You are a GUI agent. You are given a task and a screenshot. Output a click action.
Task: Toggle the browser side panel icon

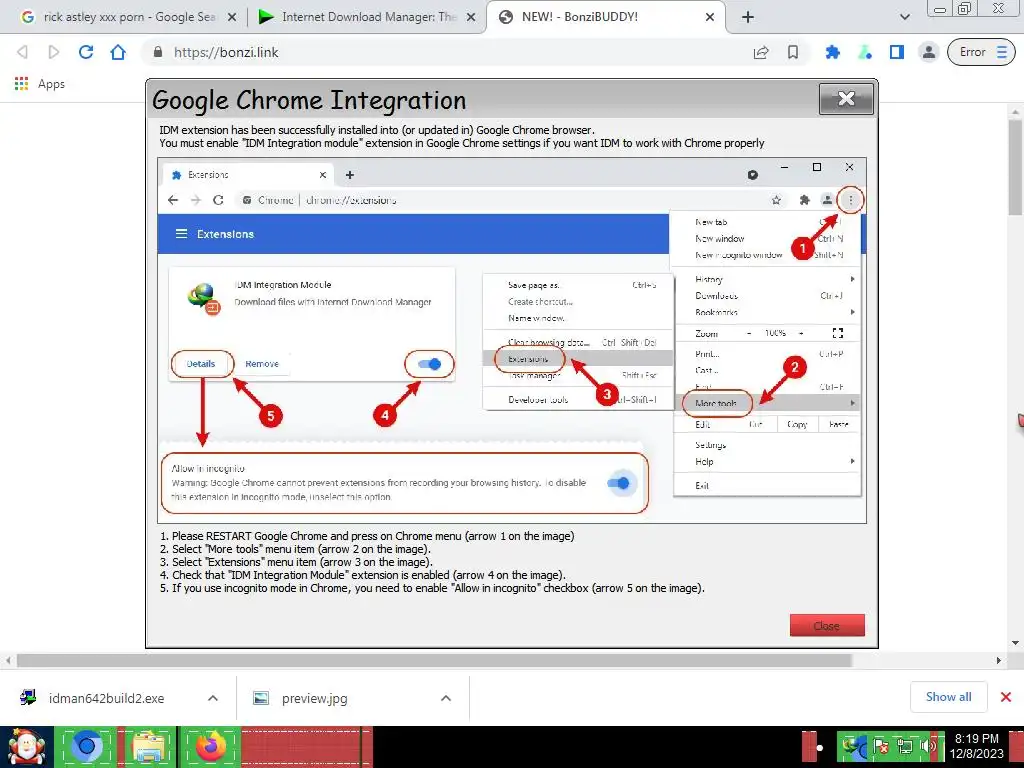pyautogui.click(x=897, y=52)
